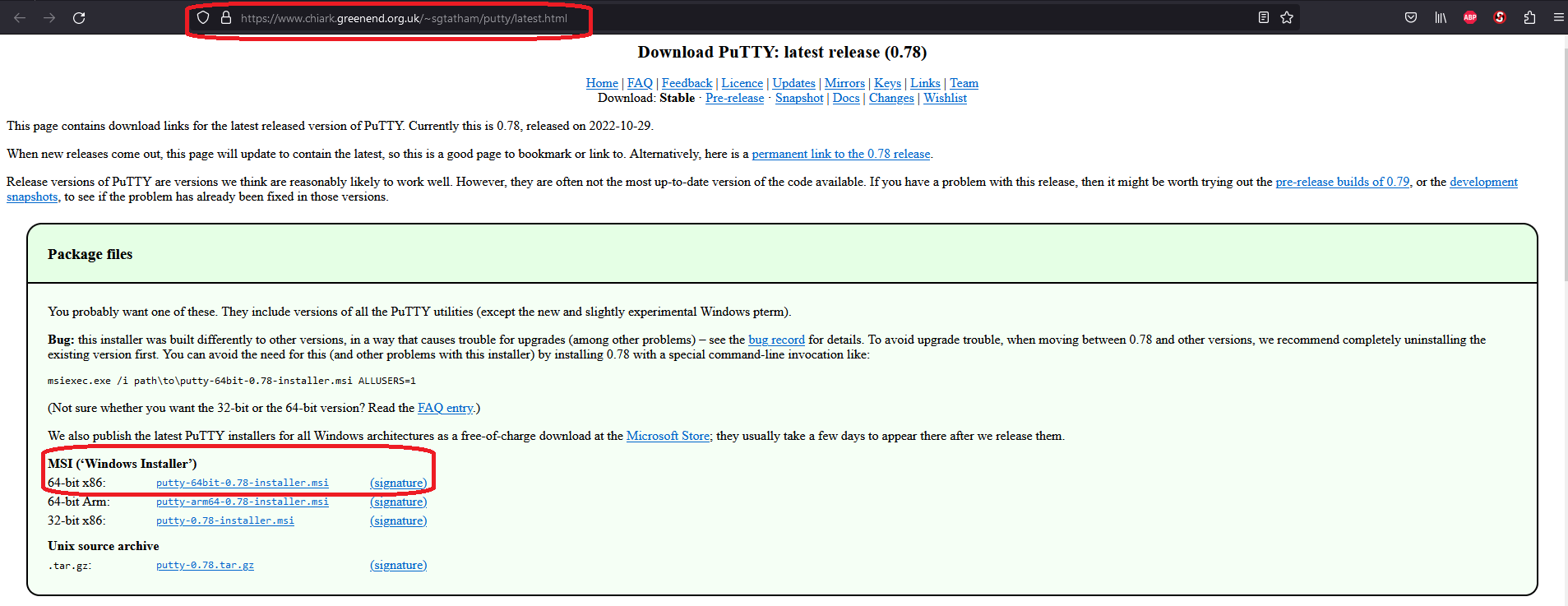
Task: Open the Library bookmarks icon
Action: click(x=1441, y=17)
